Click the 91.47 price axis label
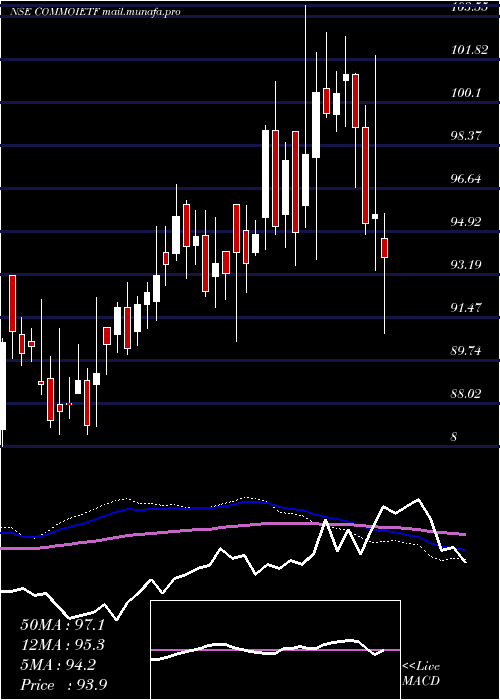Image resolution: width=500 pixels, height=700 pixels. click(x=467, y=308)
